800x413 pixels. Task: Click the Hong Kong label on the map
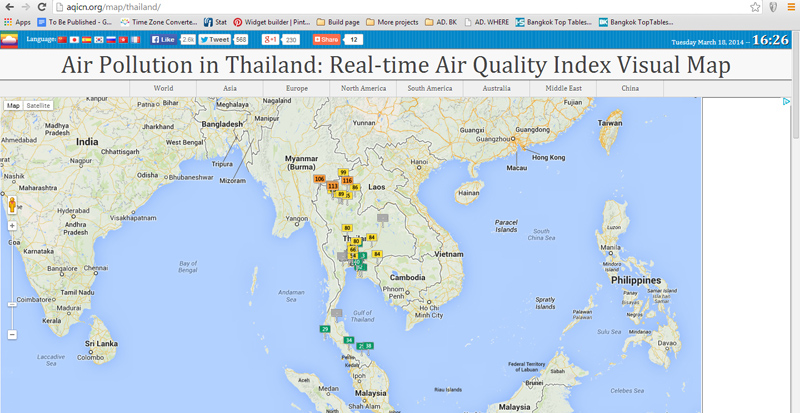click(548, 158)
